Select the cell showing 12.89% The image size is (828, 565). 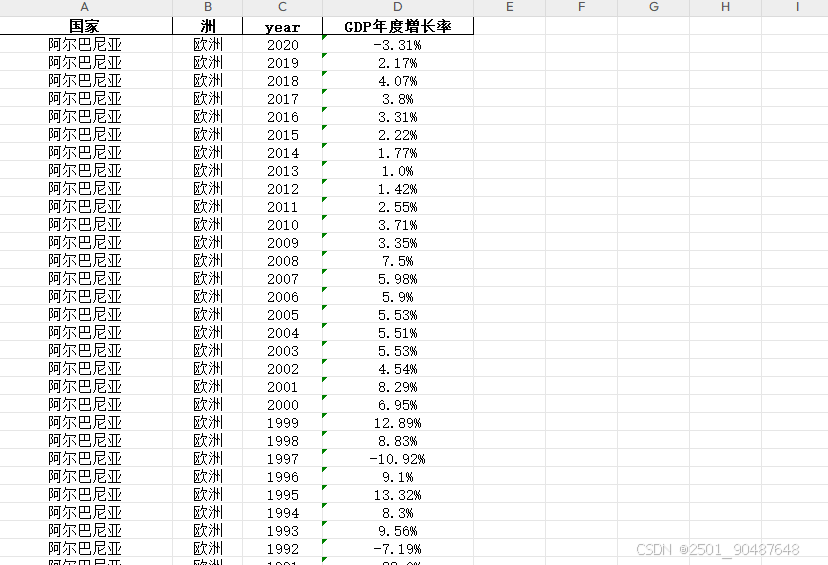(398, 422)
